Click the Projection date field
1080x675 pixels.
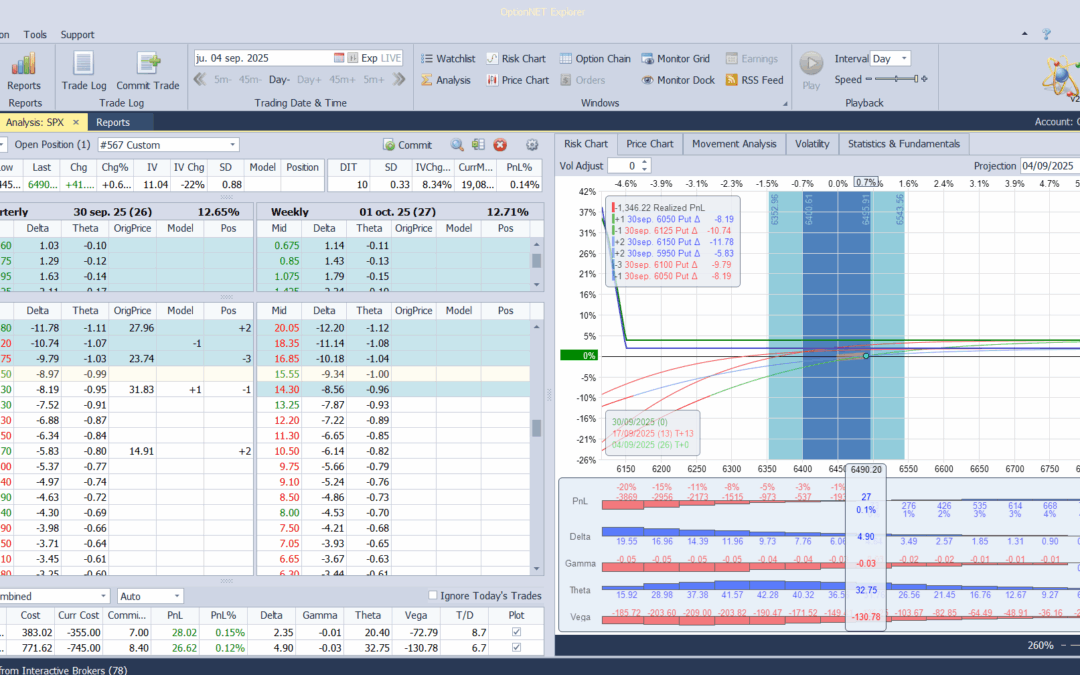click(1046, 165)
